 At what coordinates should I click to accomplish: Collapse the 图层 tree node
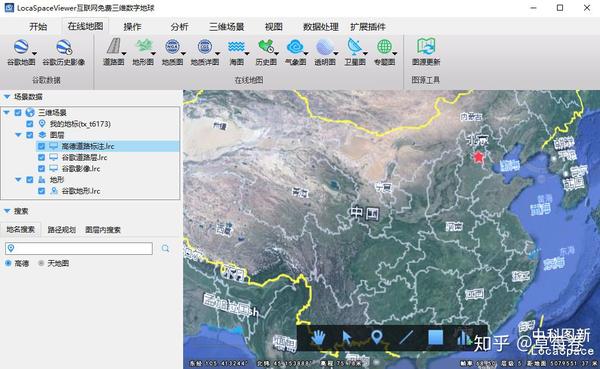[x=18, y=135]
